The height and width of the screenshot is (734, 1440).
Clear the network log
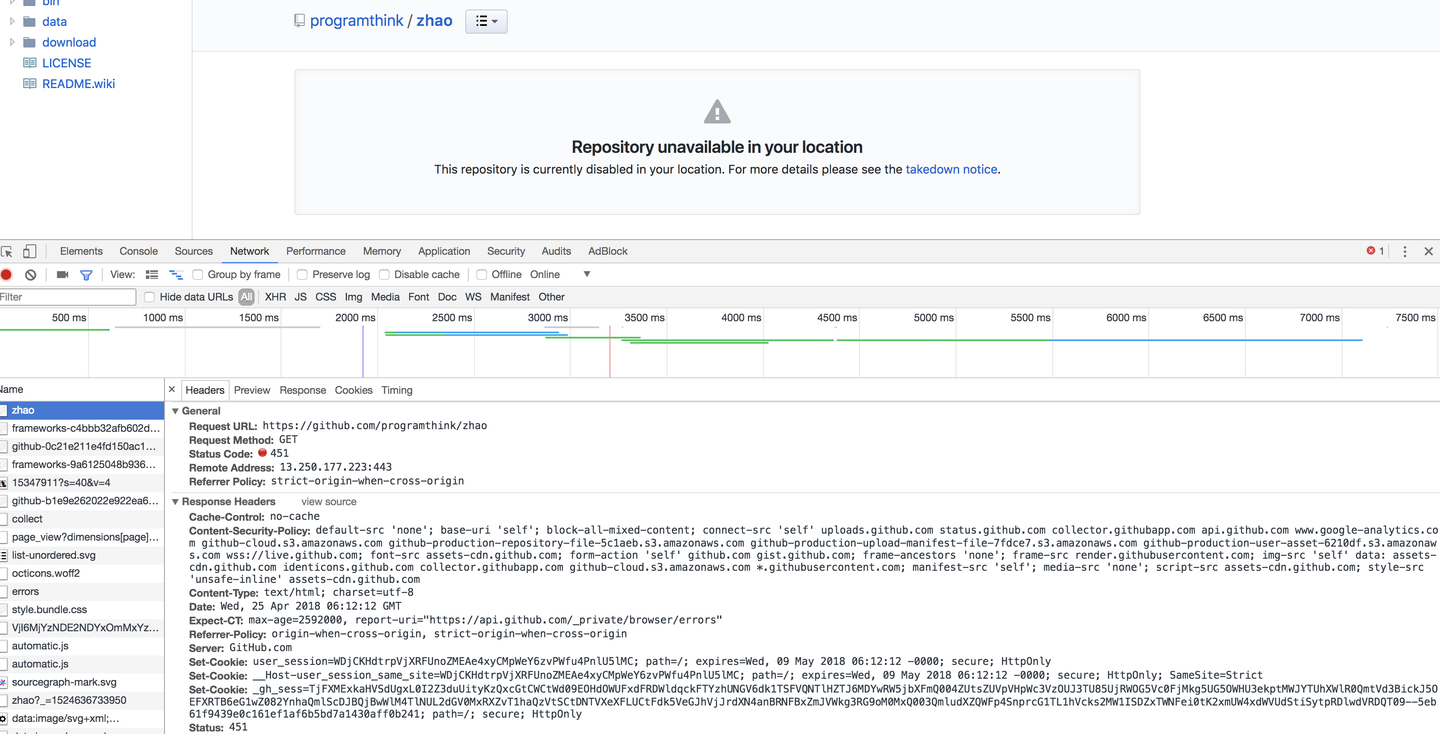click(x=31, y=275)
